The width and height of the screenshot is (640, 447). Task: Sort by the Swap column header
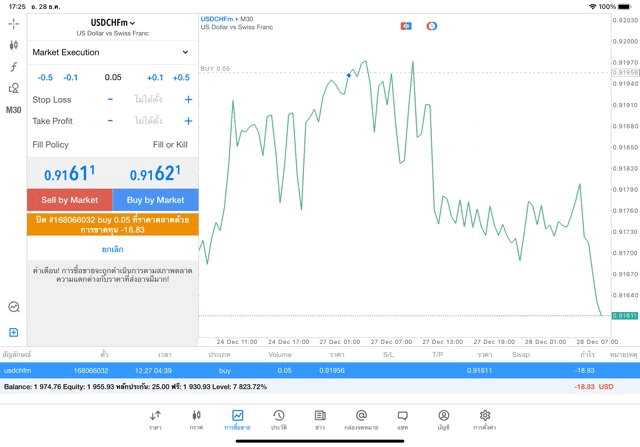pos(521,354)
